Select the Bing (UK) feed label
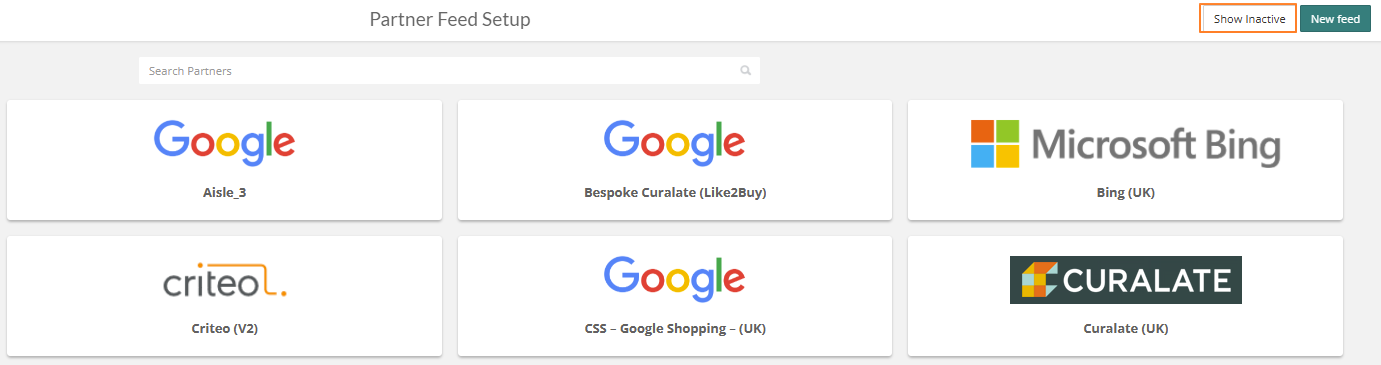The width and height of the screenshot is (1381, 365). point(1125,192)
